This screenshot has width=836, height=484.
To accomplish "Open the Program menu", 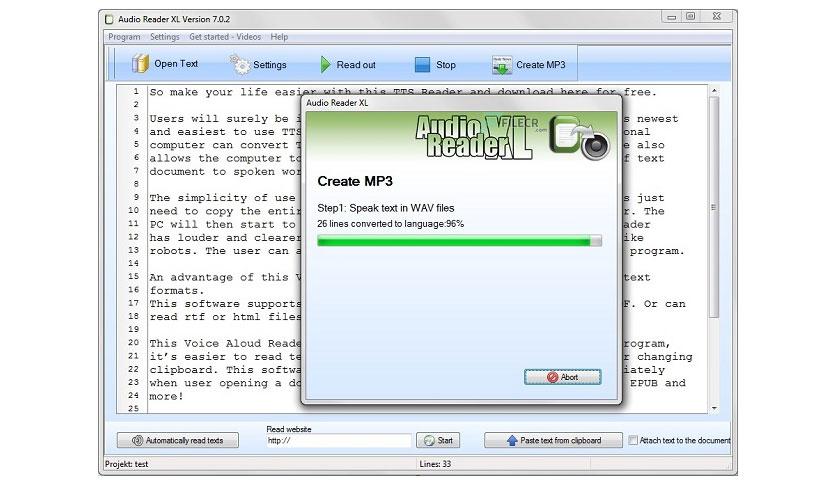I will pyautogui.click(x=124, y=37).
